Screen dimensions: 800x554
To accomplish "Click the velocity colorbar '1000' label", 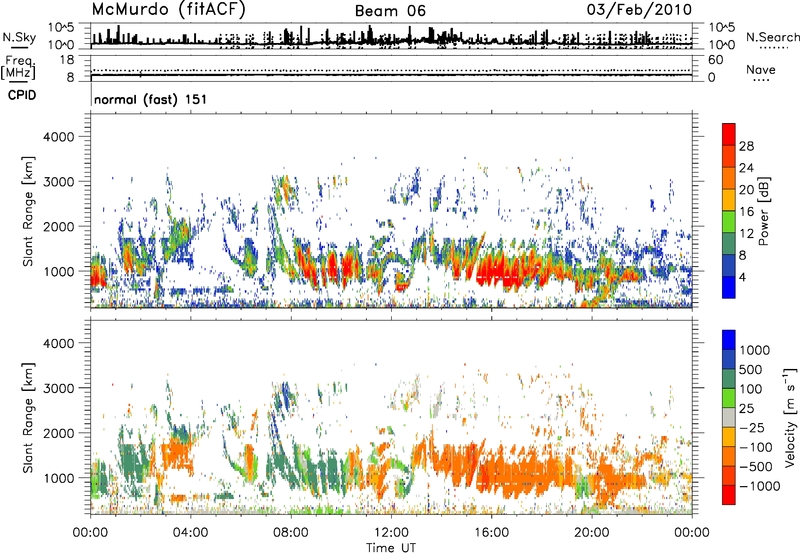I will click(x=755, y=350).
